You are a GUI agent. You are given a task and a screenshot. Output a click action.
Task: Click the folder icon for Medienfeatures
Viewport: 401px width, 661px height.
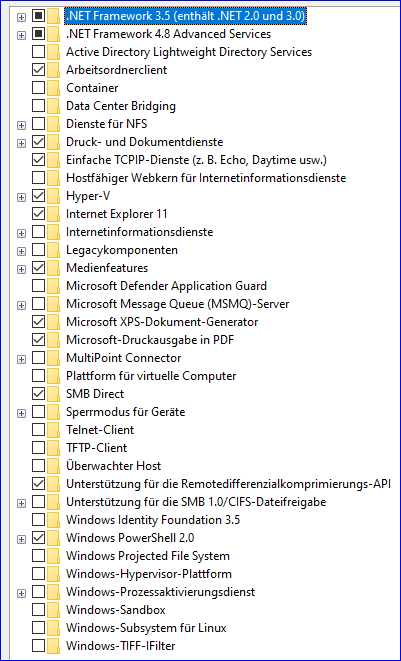(53, 268)
